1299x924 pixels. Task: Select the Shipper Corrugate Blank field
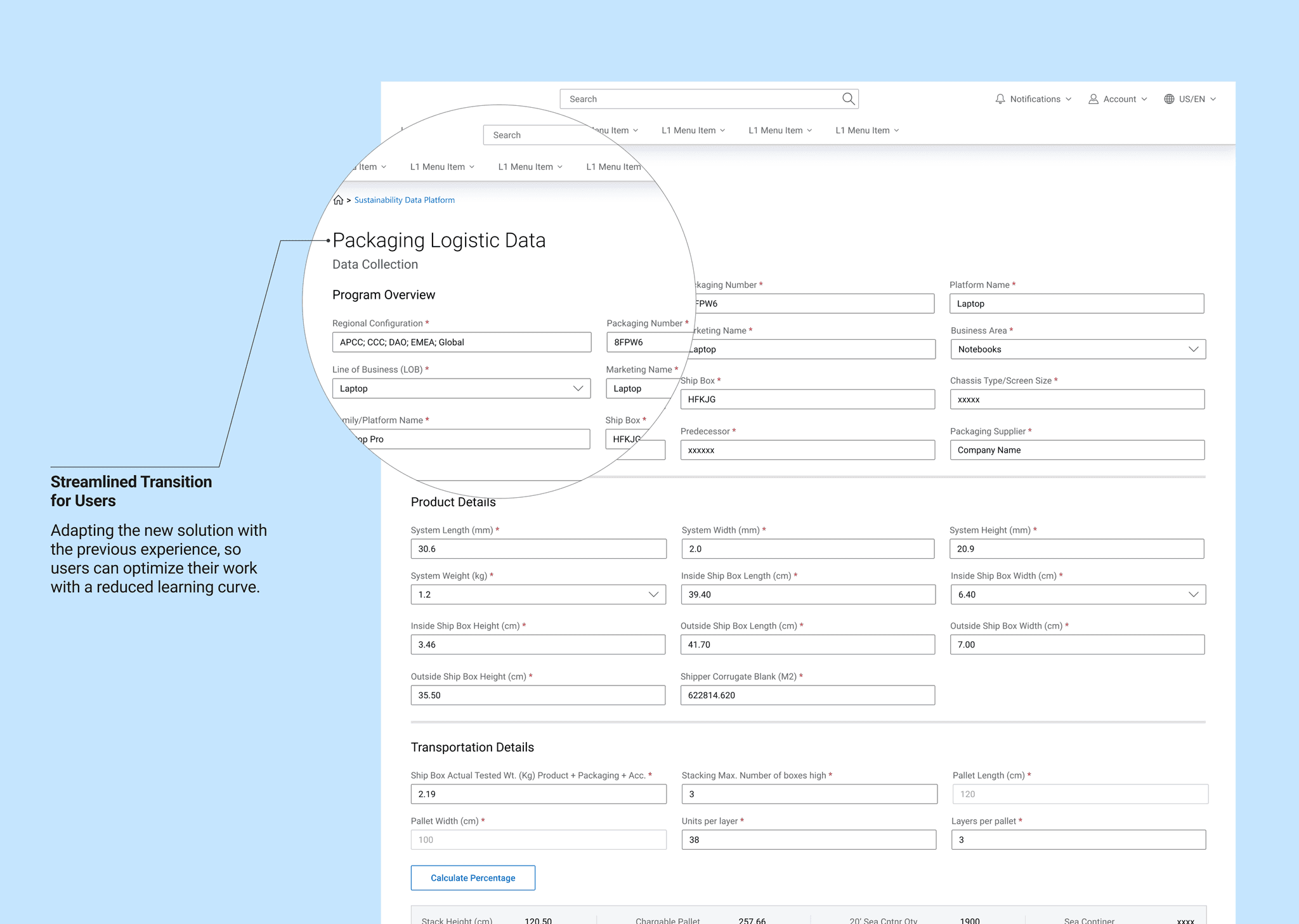[x=807, y=695]
